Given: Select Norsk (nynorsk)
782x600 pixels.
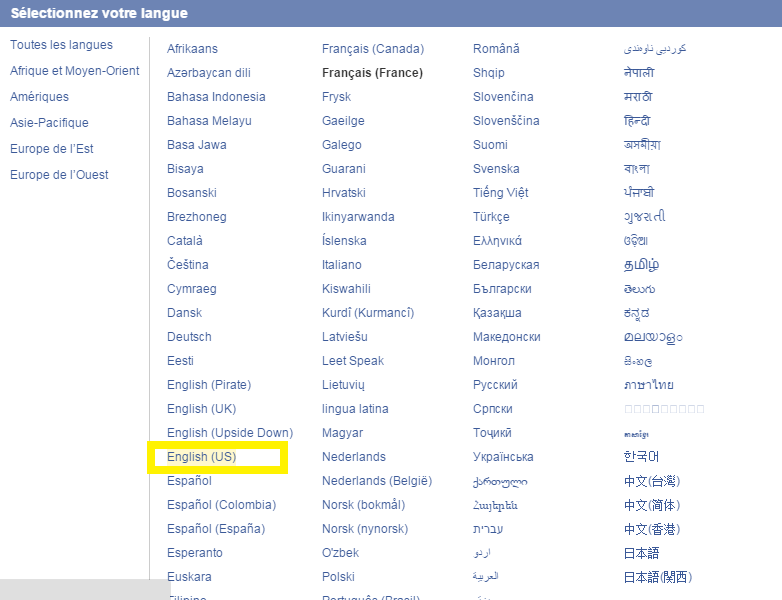Looking at the screenshot, I should [365, 529].
